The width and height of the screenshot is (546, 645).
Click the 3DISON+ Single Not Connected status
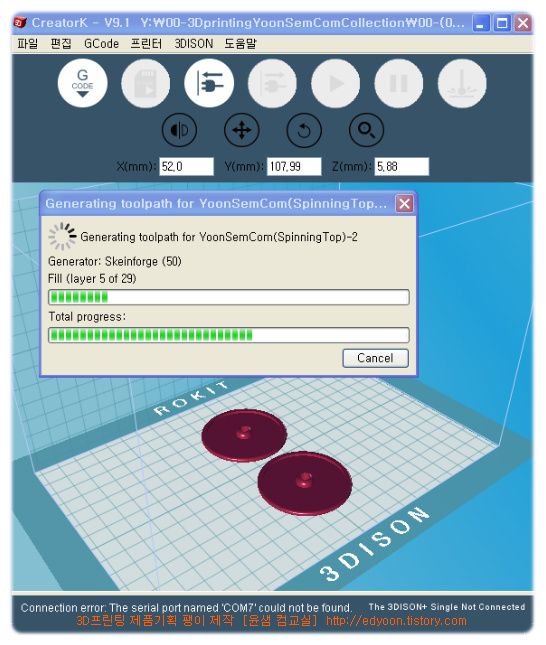[447, 607]
